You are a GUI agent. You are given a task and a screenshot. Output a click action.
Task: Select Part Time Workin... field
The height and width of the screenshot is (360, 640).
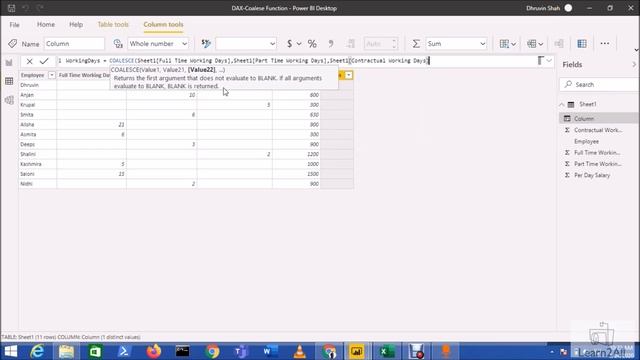pyautogui.click(x=598, y=164)
